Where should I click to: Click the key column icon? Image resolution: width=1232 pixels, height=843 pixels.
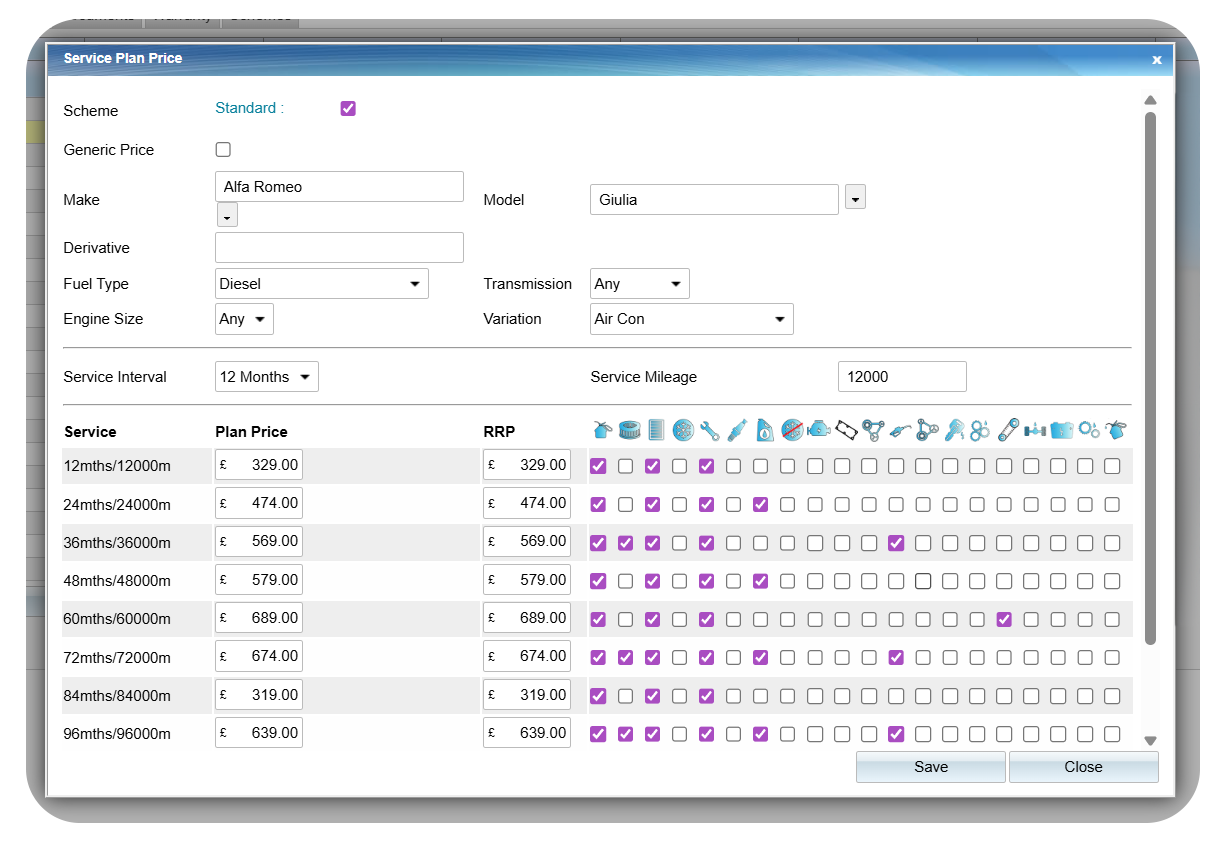[954, 431]
